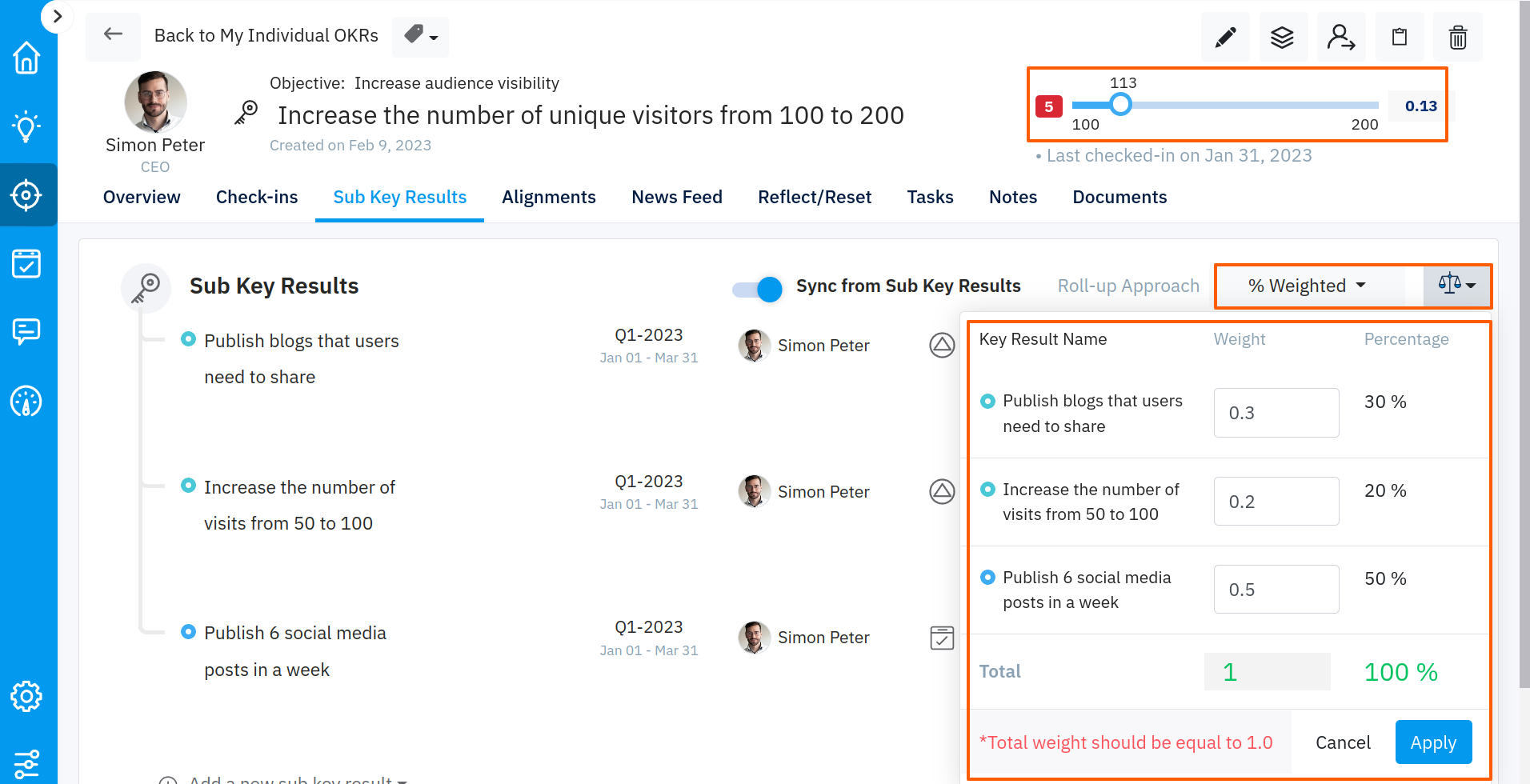The image size is (1530, 784).
Task: Click the progress slider handle at 113
Action: click(x=1120, y=104)
